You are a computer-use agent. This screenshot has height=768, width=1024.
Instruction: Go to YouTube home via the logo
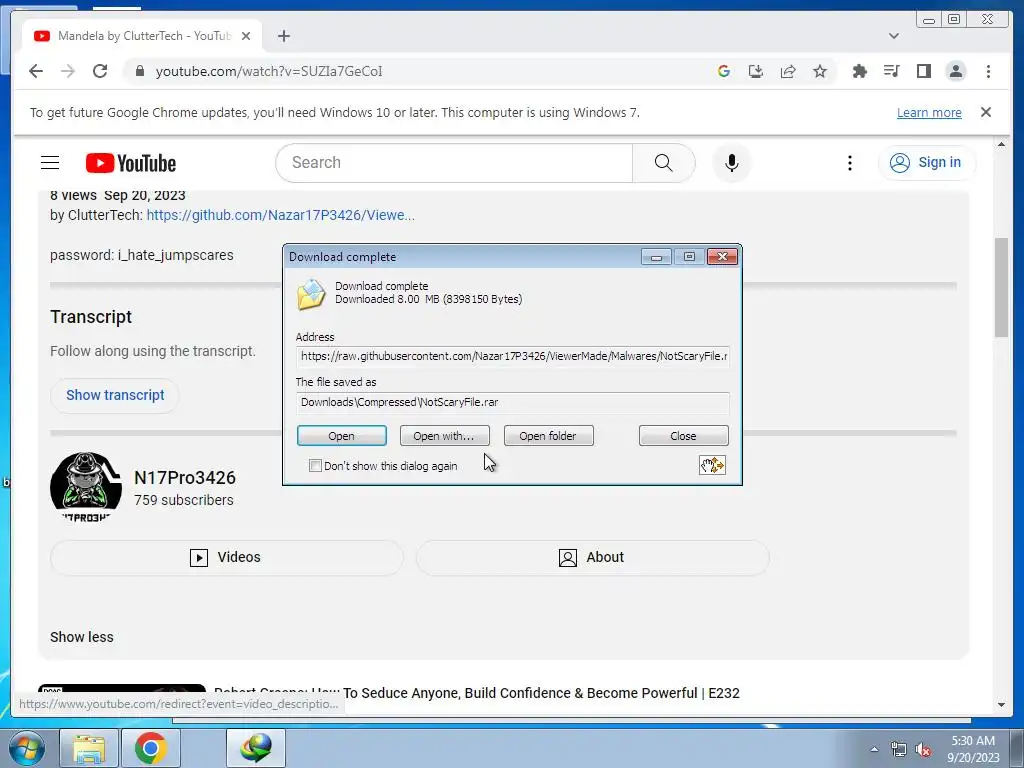(131, 163)
